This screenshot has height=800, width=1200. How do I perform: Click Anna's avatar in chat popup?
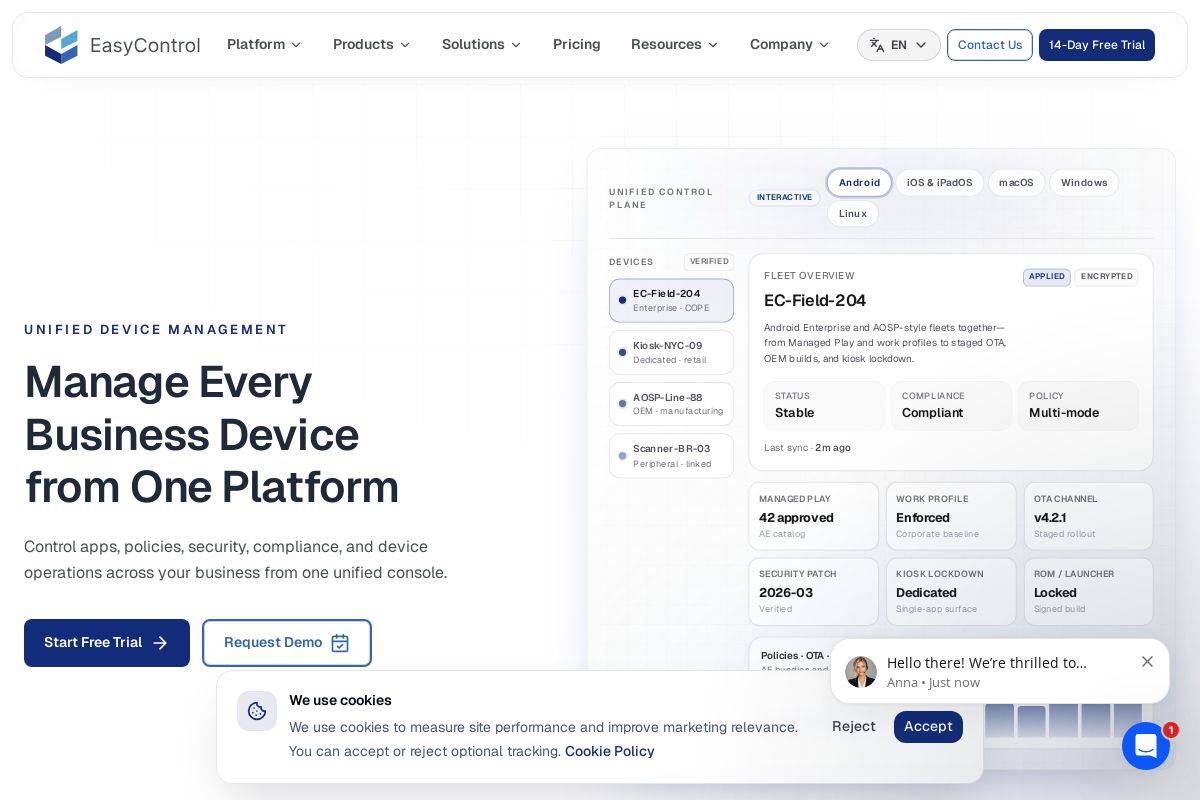click(861, 672)
